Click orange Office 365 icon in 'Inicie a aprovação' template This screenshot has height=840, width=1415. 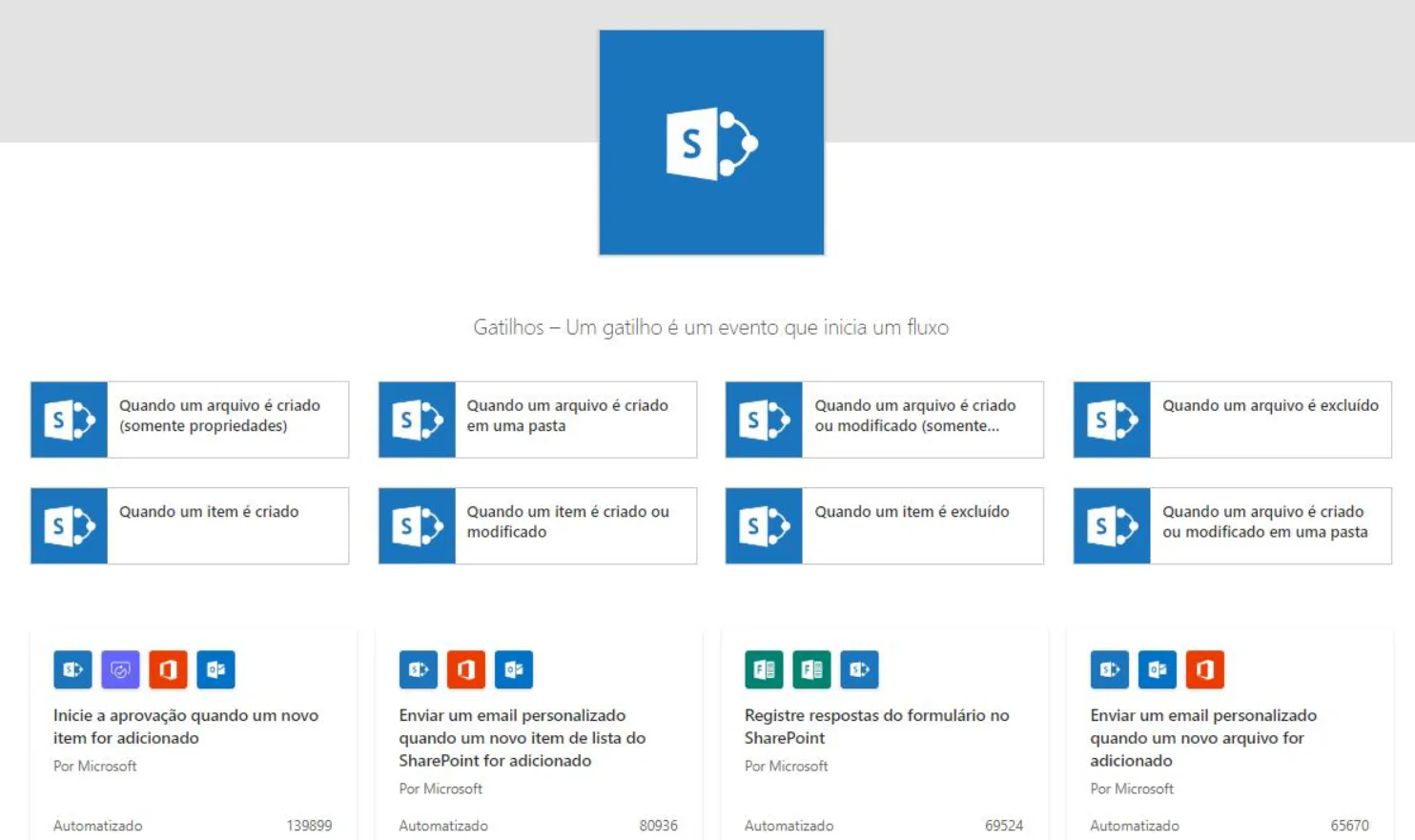(168, 669)
